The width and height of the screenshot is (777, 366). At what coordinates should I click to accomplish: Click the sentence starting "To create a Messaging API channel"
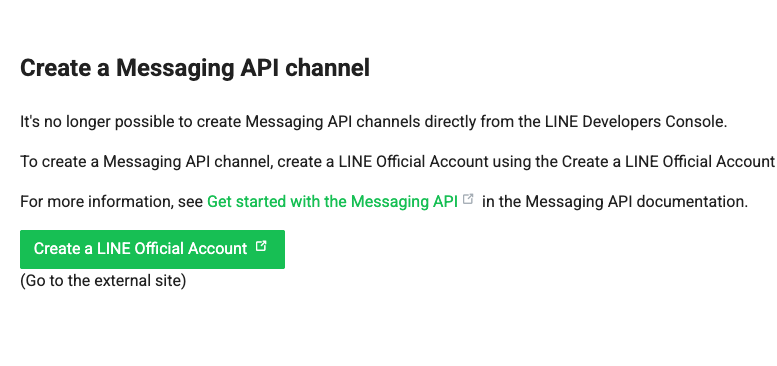398,161
